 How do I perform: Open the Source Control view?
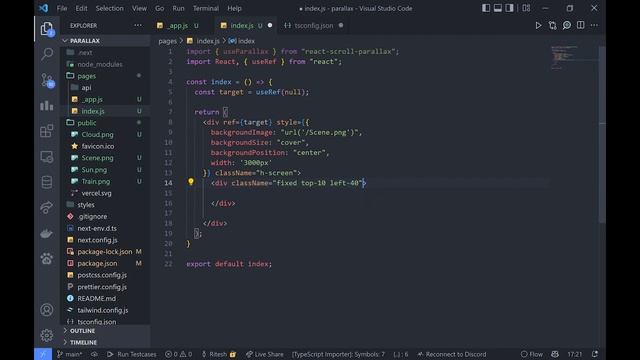click(x=47, y=80)
